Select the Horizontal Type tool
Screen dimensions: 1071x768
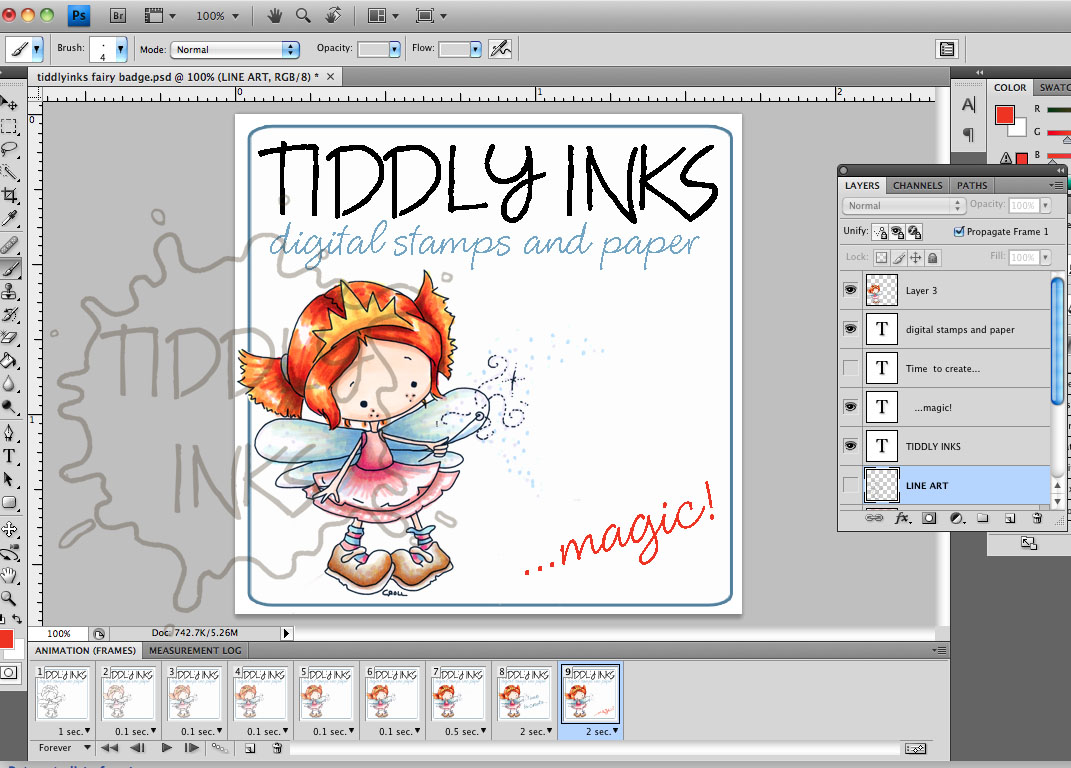(x=9, y=456)
